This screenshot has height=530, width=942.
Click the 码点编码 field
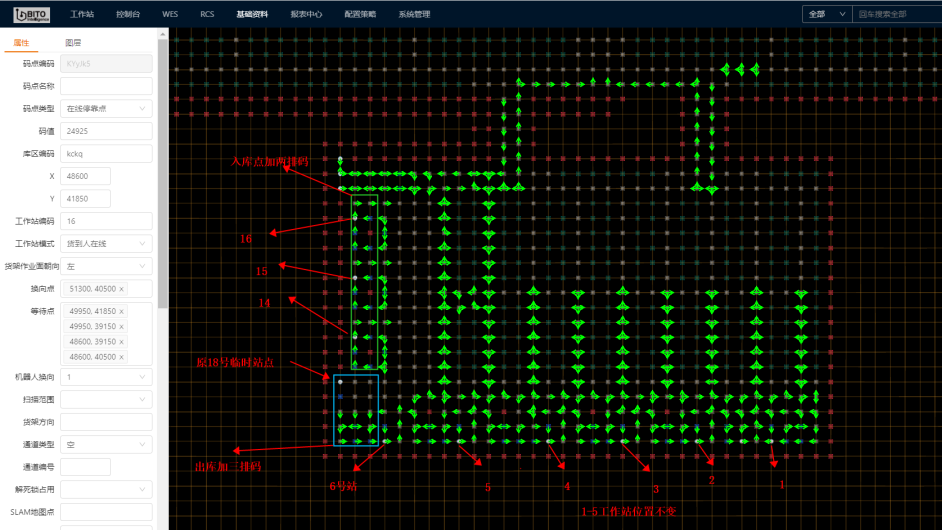pyautogui.click(x=106, y=64)
